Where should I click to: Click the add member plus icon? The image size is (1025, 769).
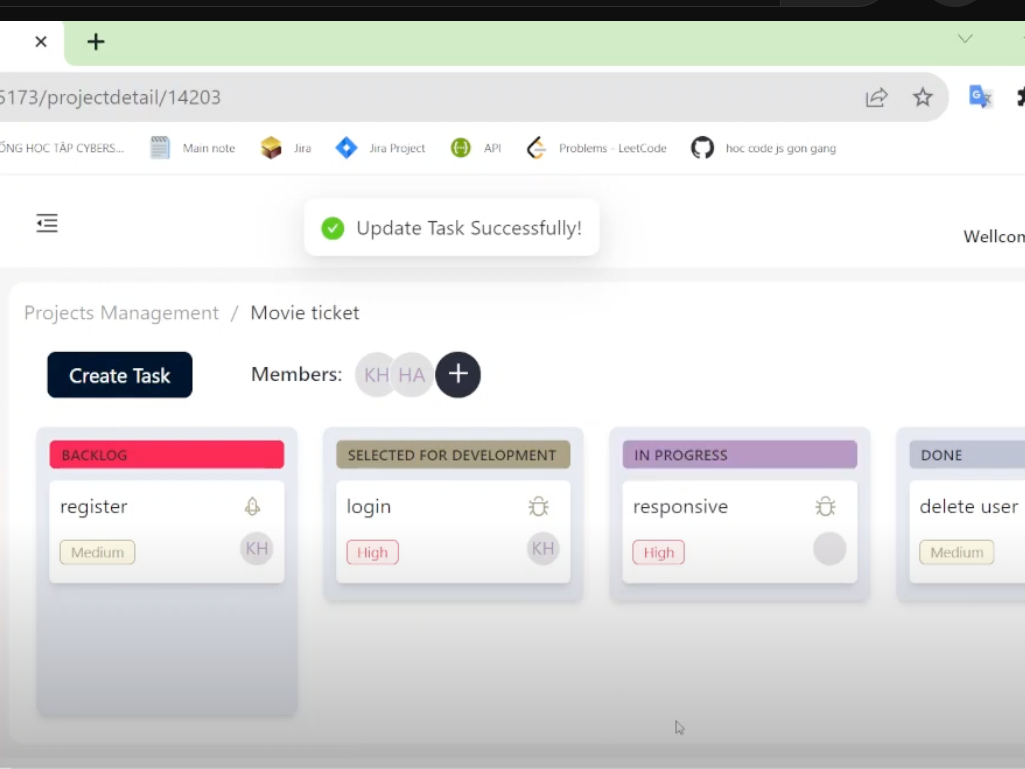(x=458, y=375)
